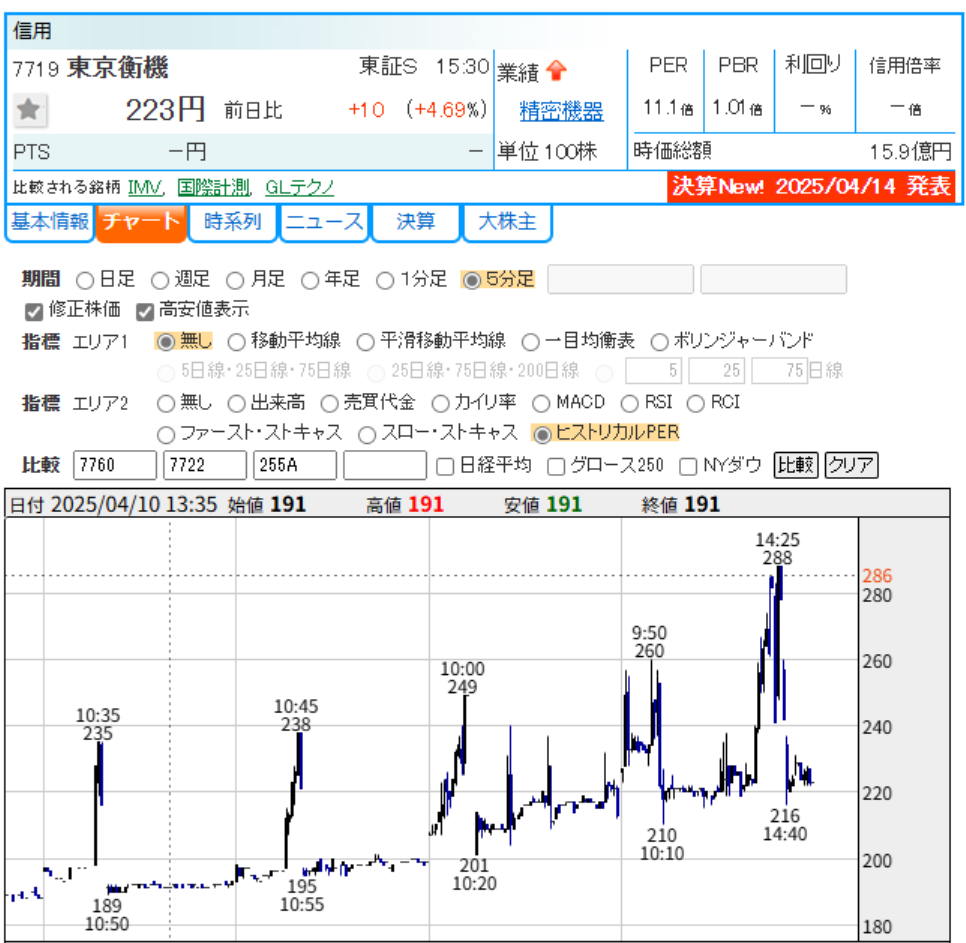The image size is (966, 943).
Task: Select 週足 period radio button
Action: tap(160, 281)
